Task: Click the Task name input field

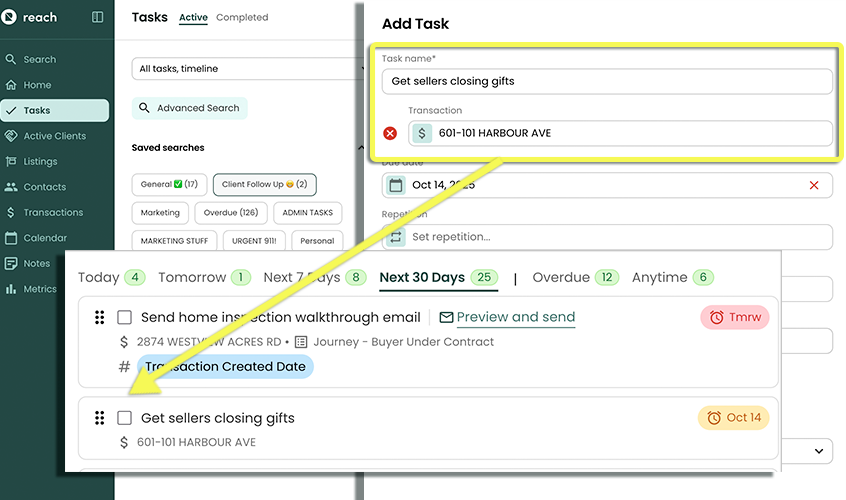Action: [607, 81]
